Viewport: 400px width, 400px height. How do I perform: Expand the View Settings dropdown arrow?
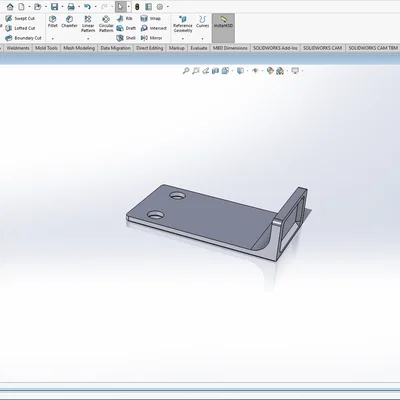[x=302, y=70]
